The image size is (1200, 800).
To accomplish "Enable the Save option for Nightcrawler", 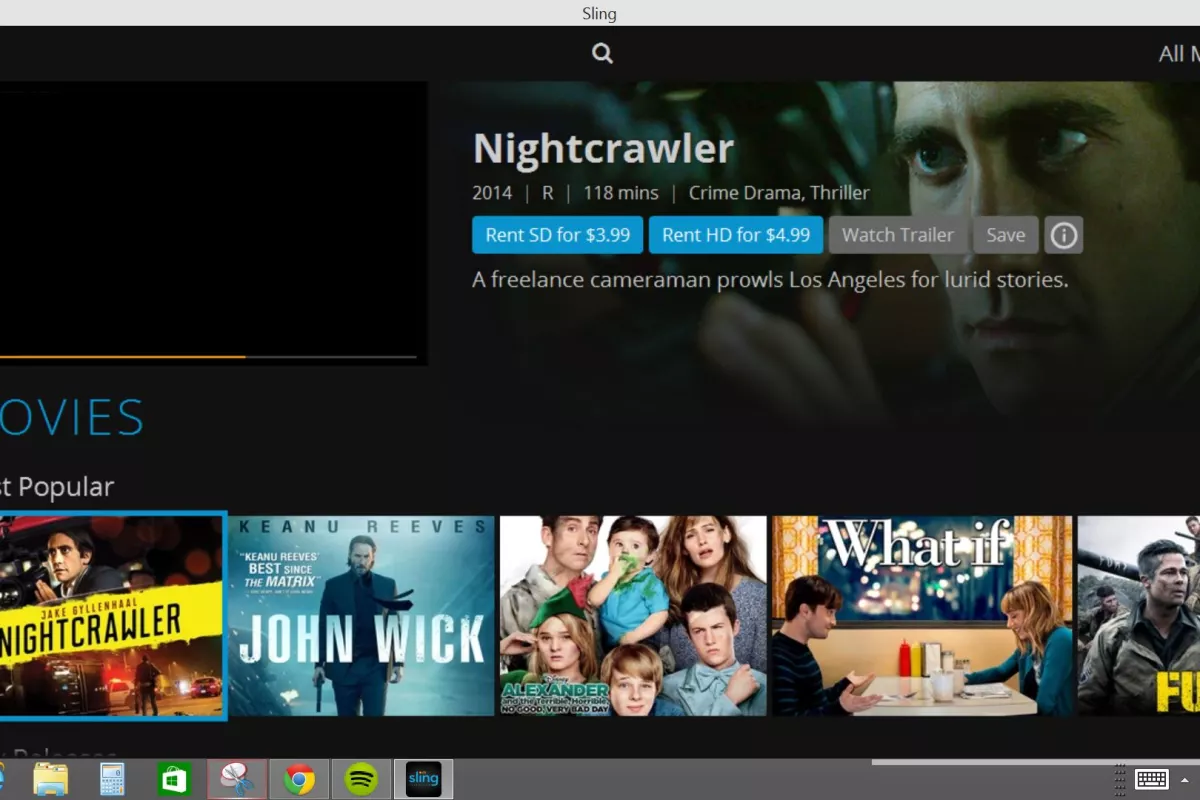I will pos(1005,235).
